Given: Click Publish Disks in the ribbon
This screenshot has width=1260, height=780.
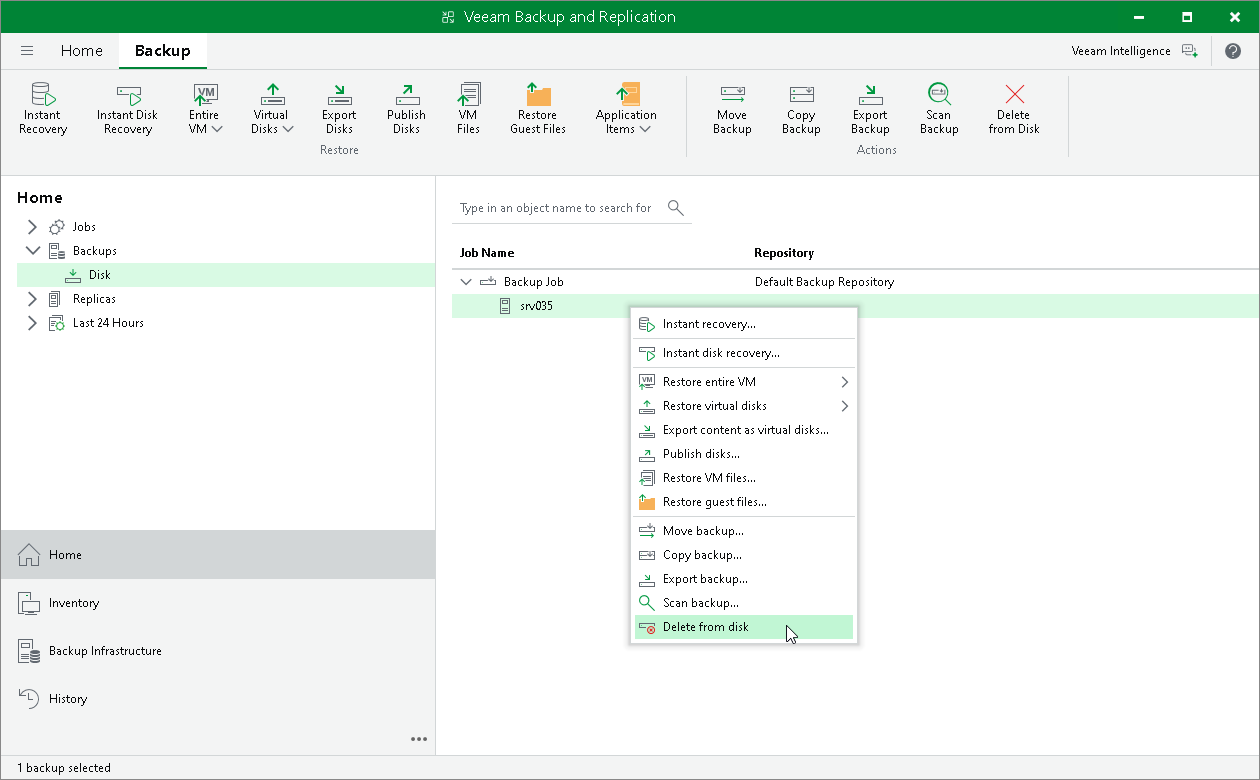Looking at the screenshot, I should pyautogui.click(x=406, y=108).
